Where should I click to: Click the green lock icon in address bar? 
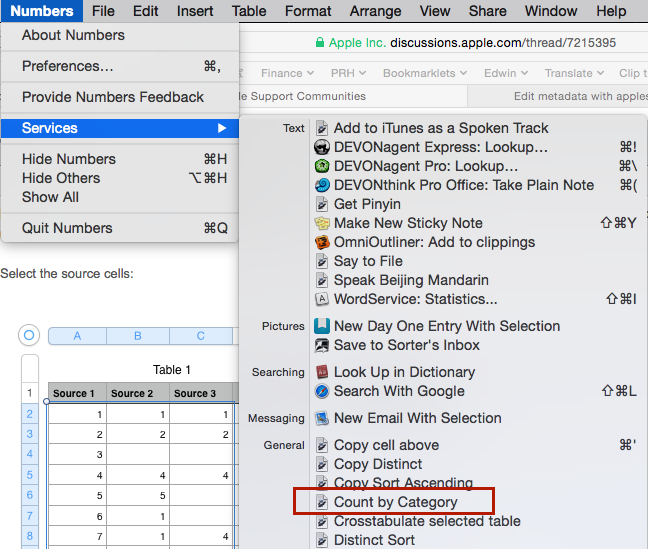[x=319, y=42]
